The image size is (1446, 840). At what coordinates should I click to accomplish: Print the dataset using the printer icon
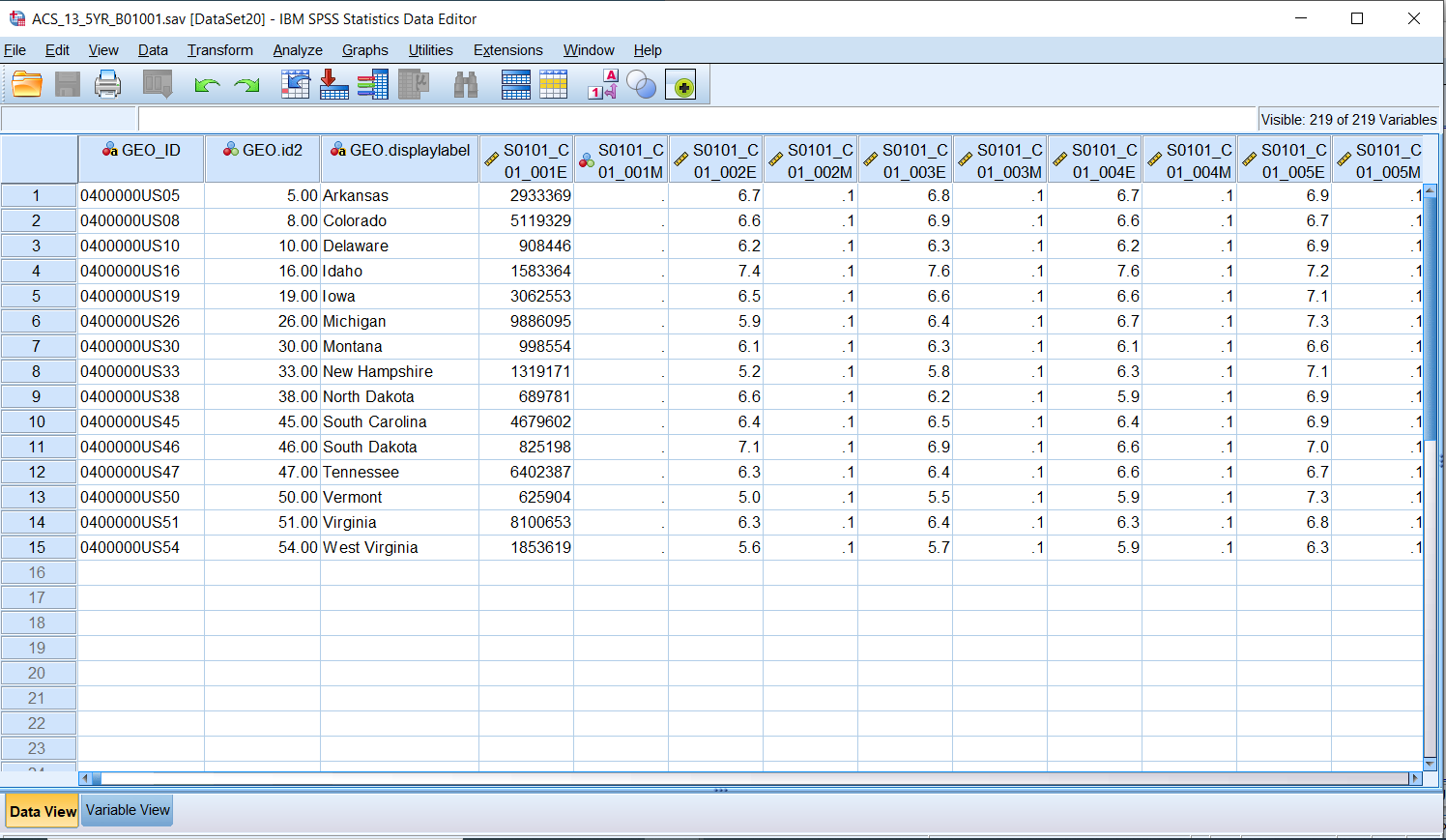point(107,85)
